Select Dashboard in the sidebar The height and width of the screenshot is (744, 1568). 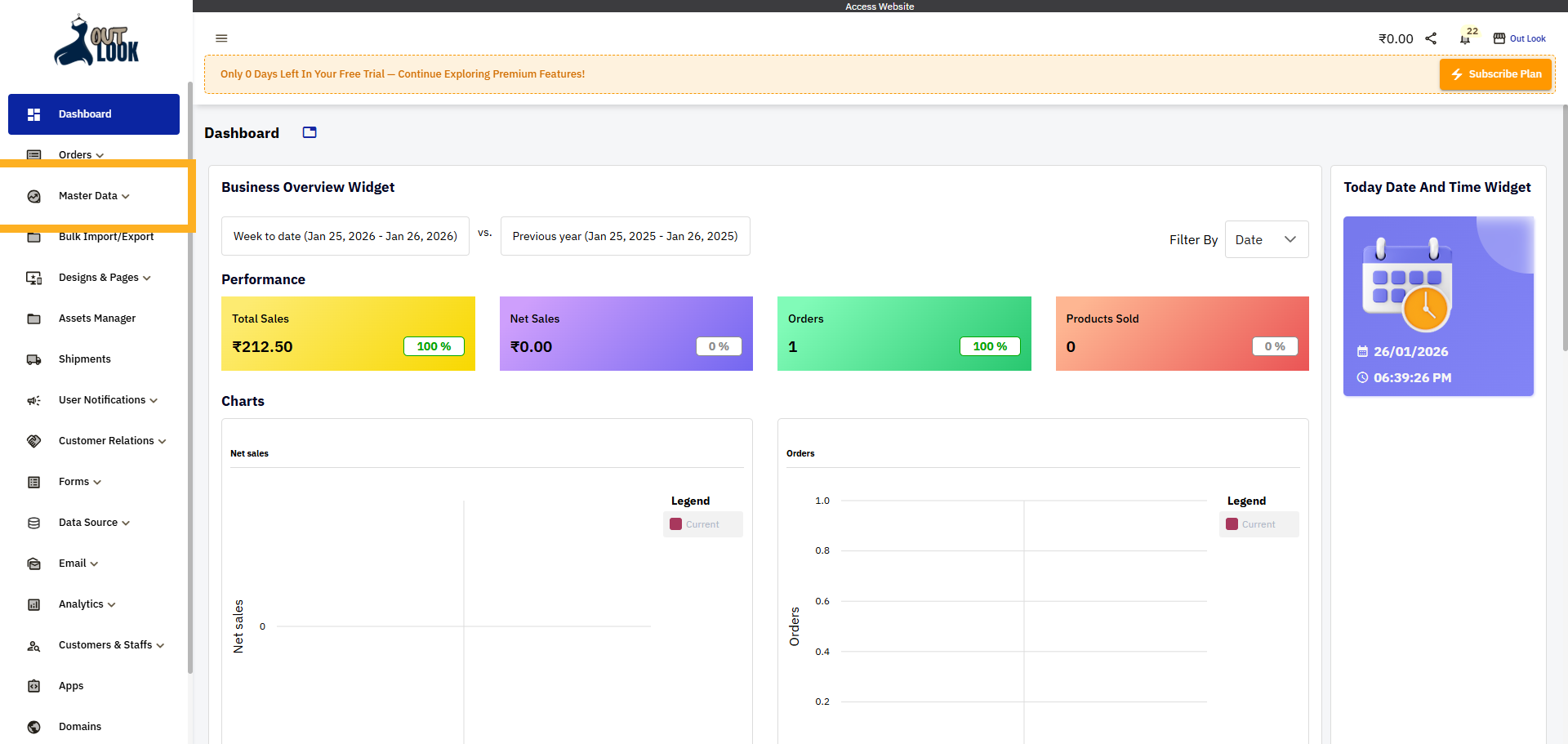(85, 114)
